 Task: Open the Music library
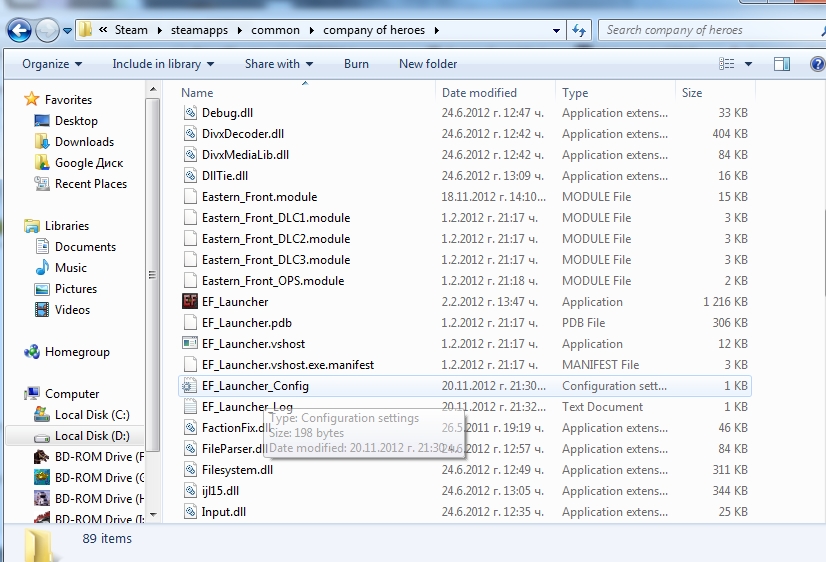[71, 268]
